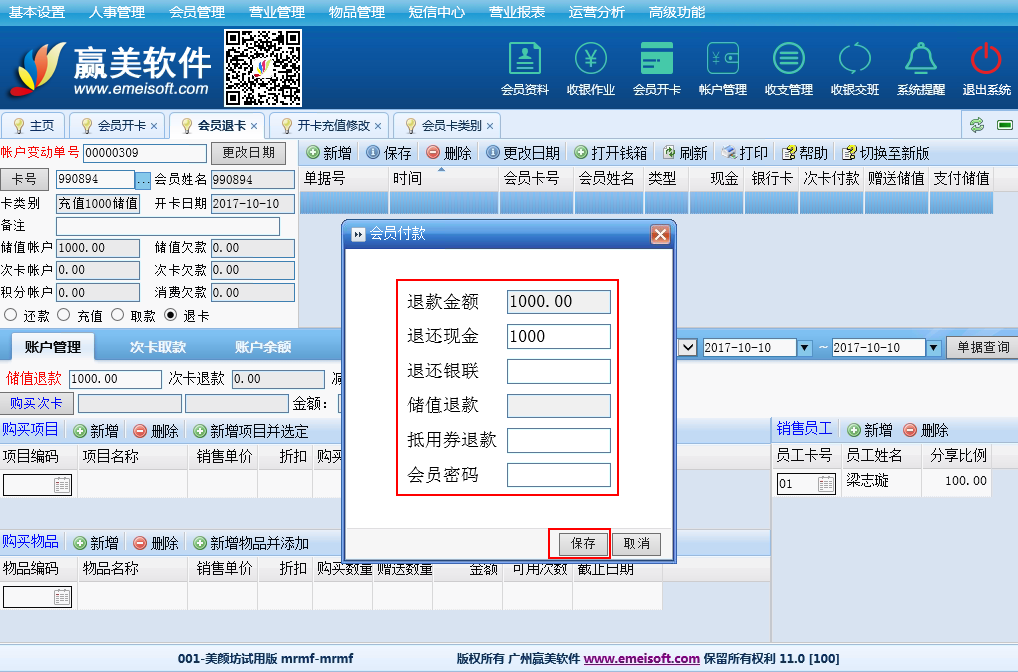Image resolution: width=1018 pixels, height=672 pixels.
Task: Expand the end date dropdown arrow
Action: (933, 348)
